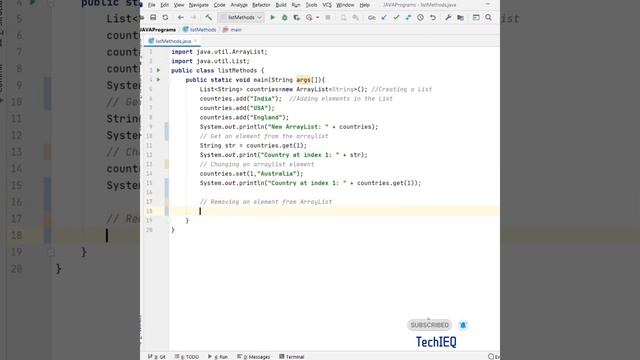640x360 pixels.
Task: Click the Git label in the toolbar
Action: point(371,18)
